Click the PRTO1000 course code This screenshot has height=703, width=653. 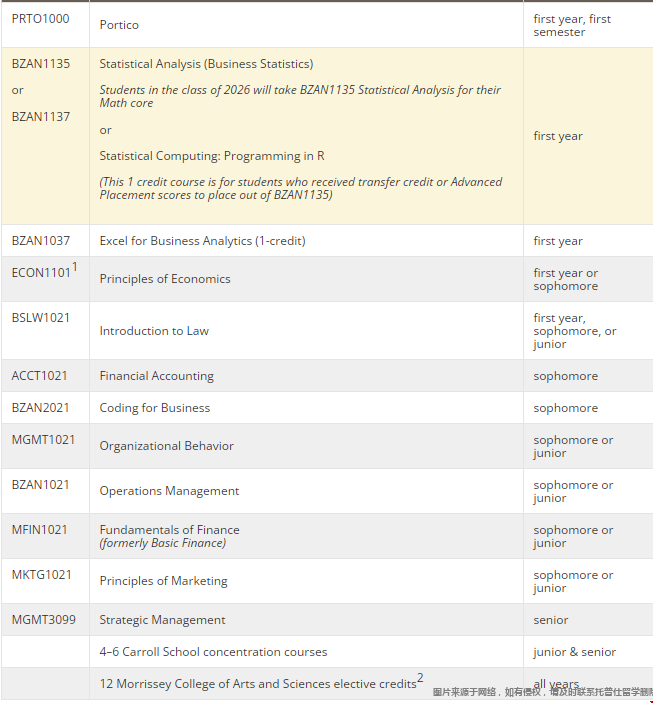40,19
